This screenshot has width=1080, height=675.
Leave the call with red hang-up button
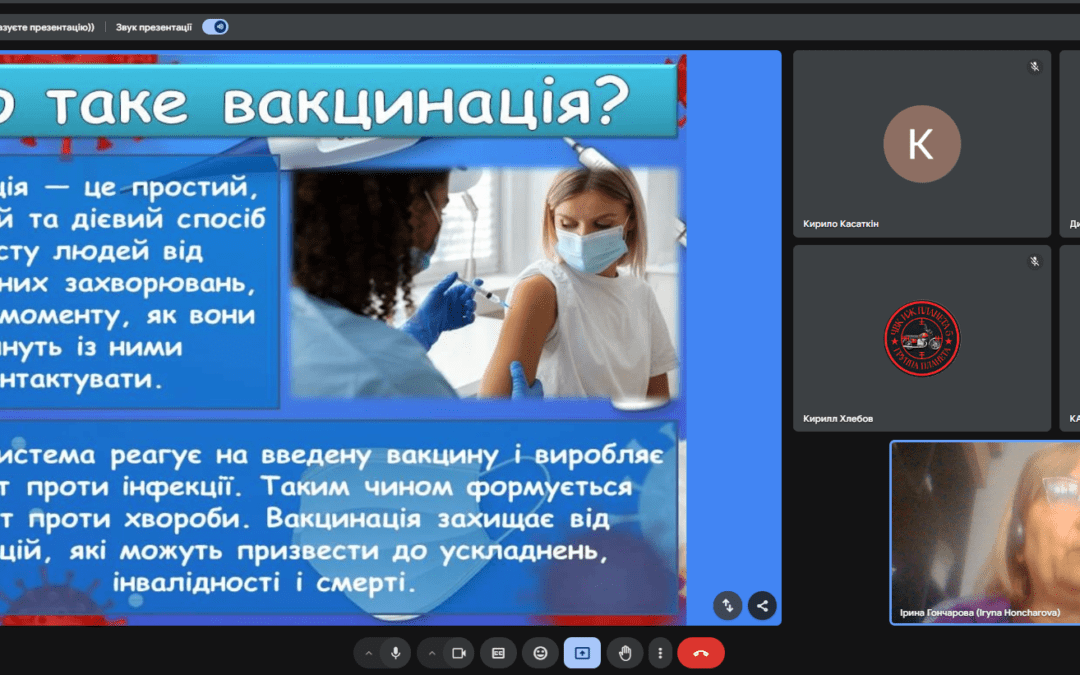pos(701,653)
